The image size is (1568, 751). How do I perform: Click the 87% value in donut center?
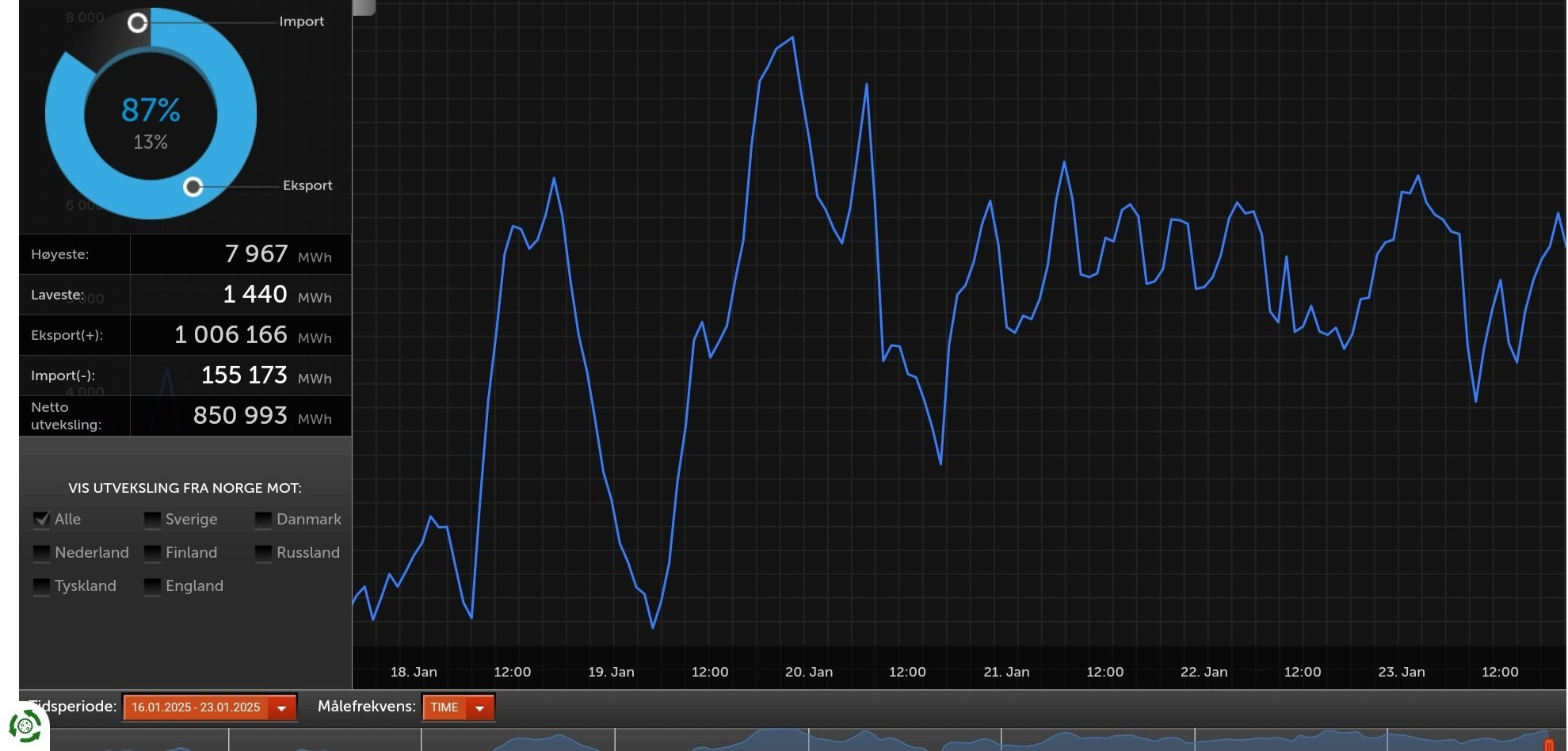tap(151, 110)
